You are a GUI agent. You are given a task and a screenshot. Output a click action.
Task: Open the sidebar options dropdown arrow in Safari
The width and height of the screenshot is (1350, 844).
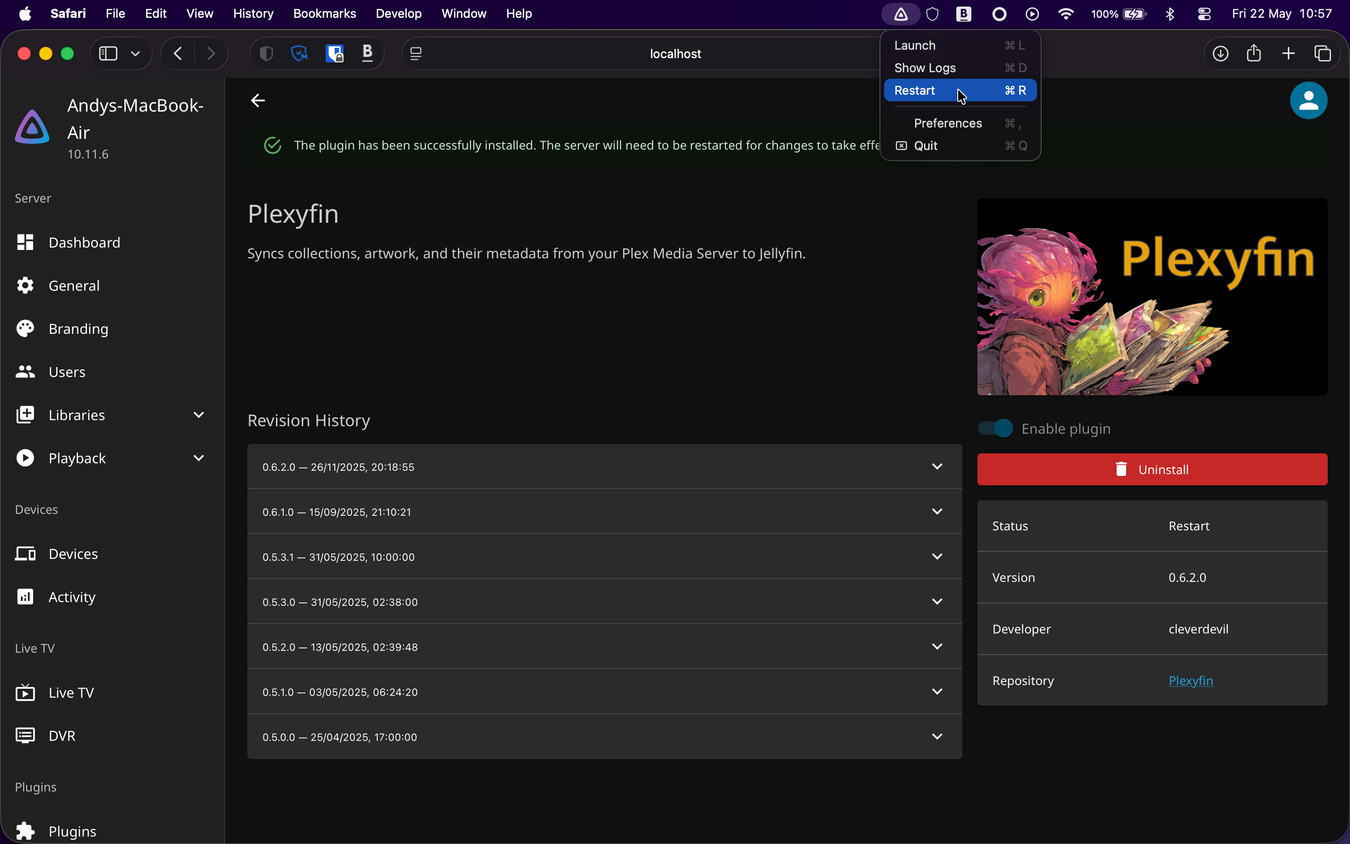[x=135, y=53]
